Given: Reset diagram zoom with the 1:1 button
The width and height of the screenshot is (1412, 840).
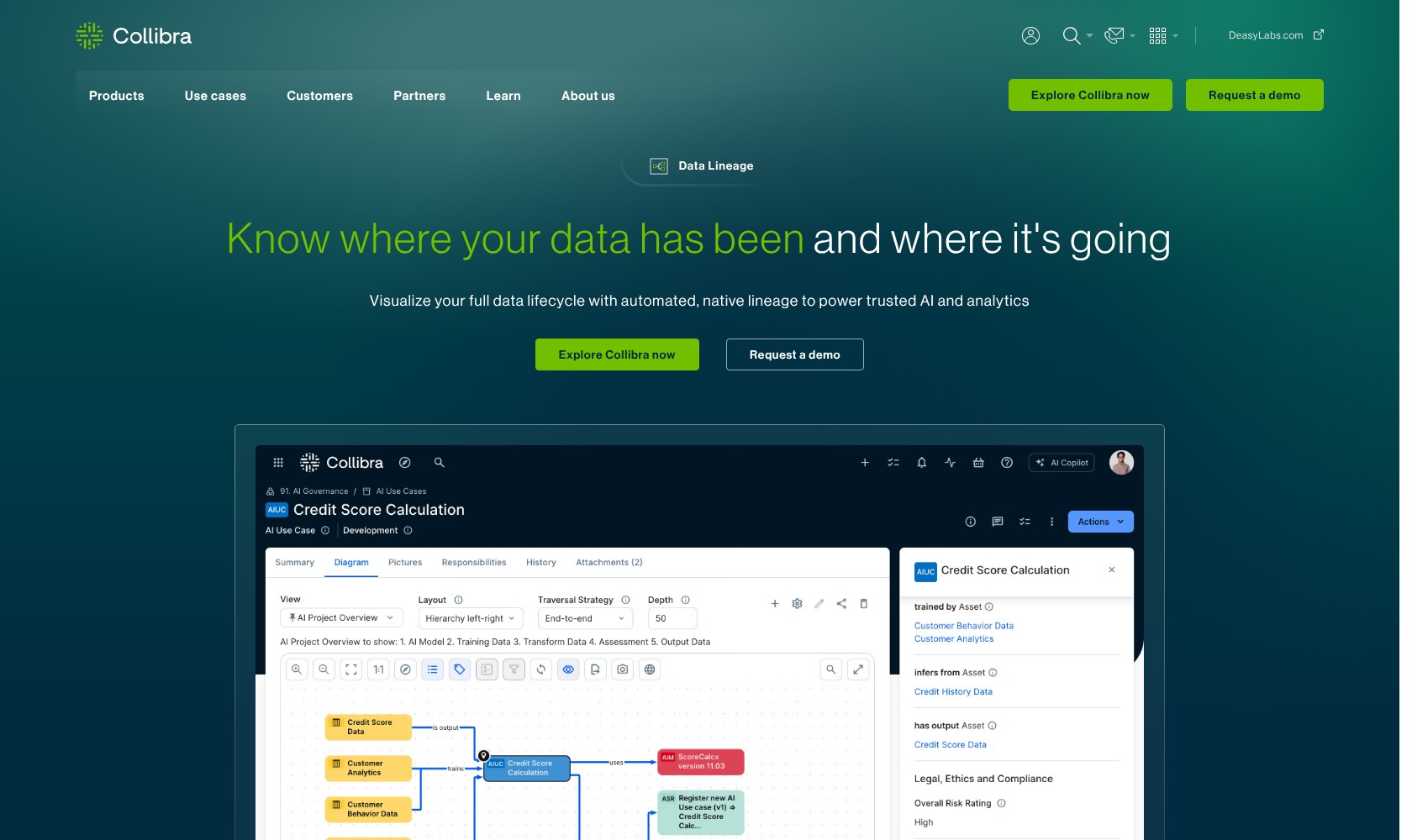Looking at the screenshot, I should coord(378,669).
